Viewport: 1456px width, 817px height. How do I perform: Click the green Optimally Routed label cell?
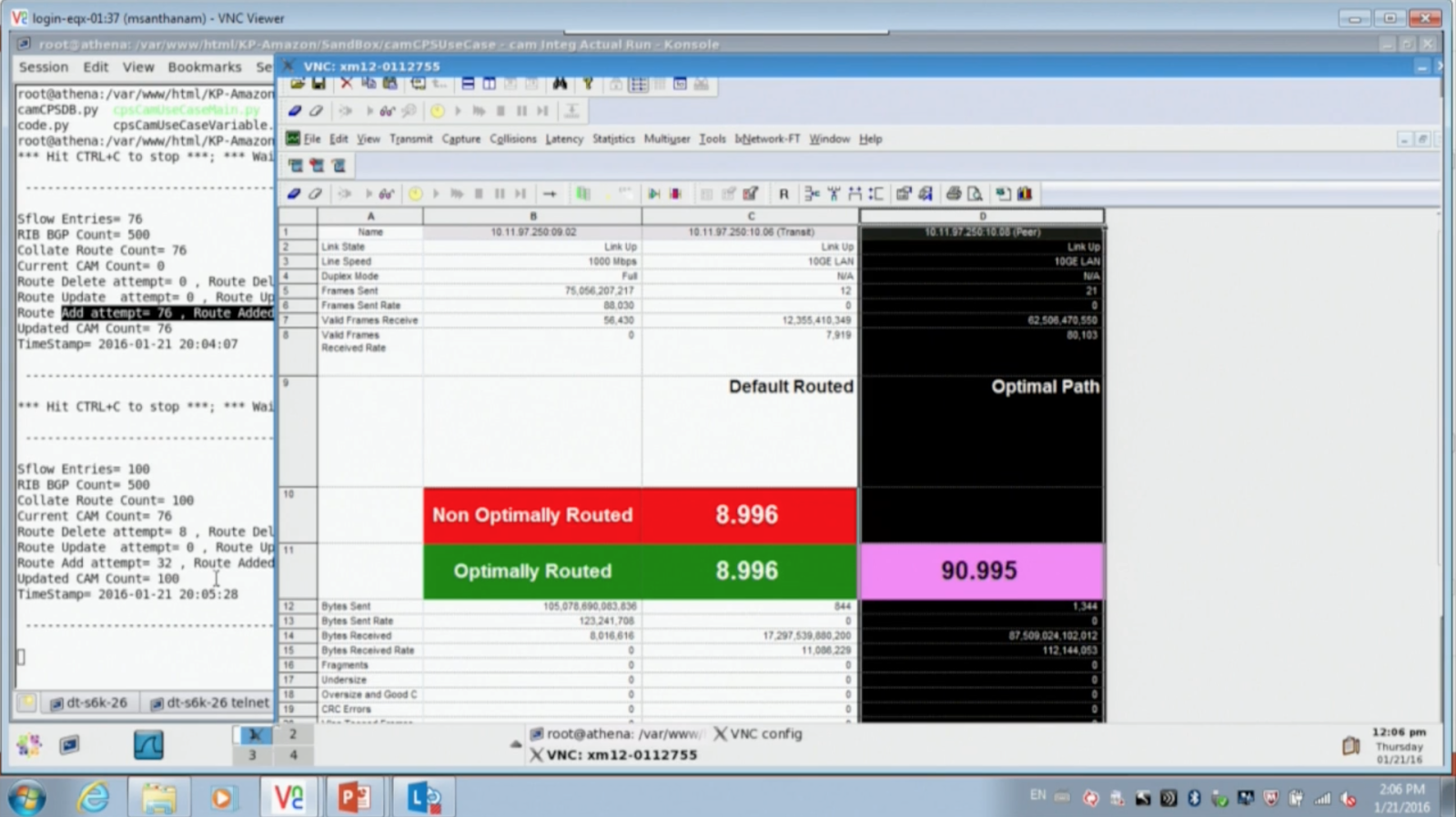click(532, 571)
